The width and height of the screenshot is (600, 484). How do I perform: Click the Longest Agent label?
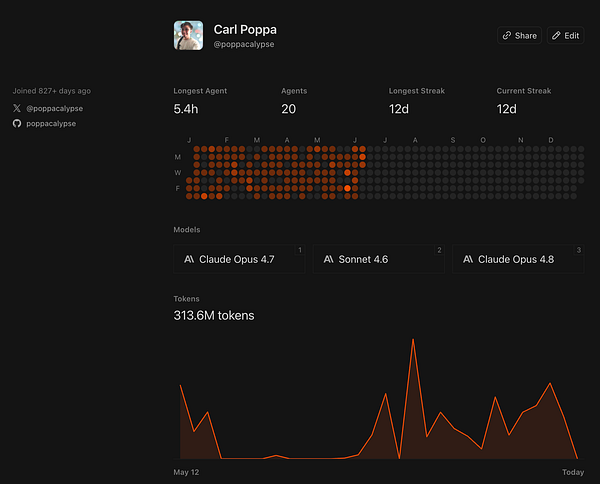pos(200,91)
